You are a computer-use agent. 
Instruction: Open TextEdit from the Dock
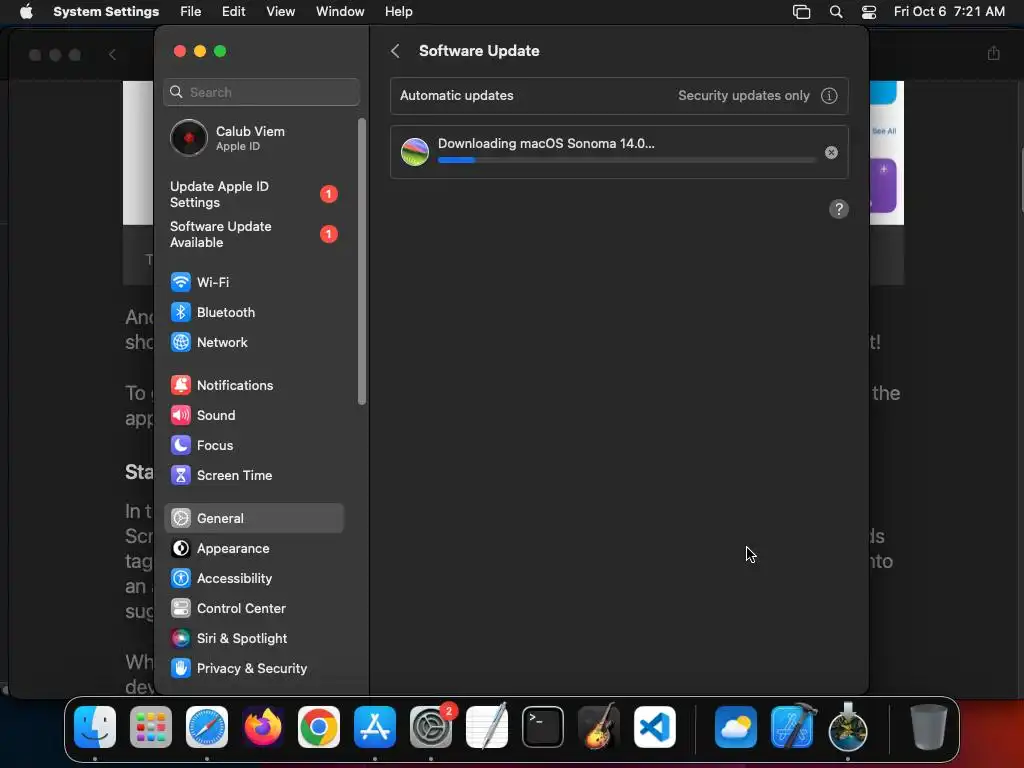click(487, 727)
